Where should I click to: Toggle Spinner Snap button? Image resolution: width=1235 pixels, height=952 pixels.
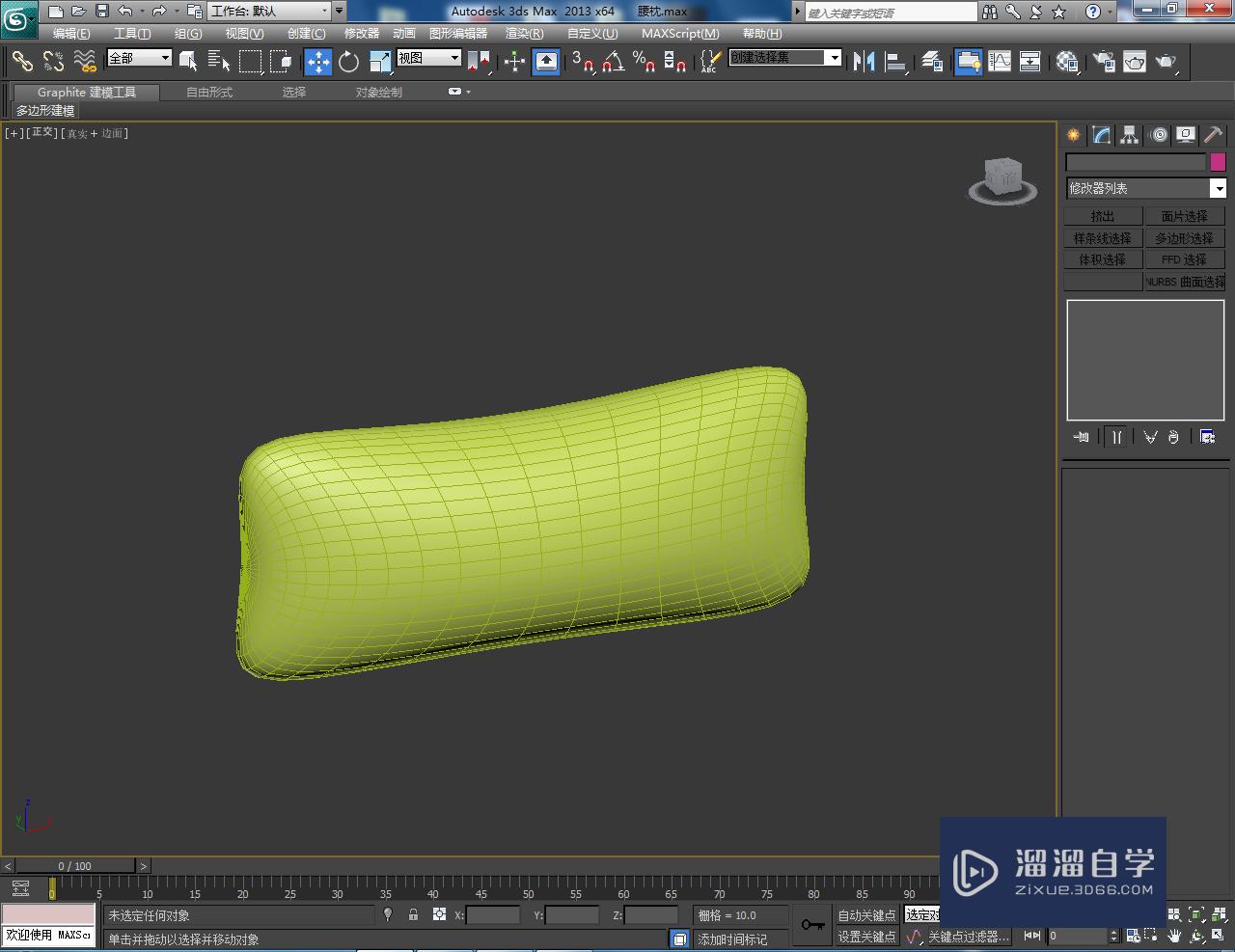click(675, 62)
